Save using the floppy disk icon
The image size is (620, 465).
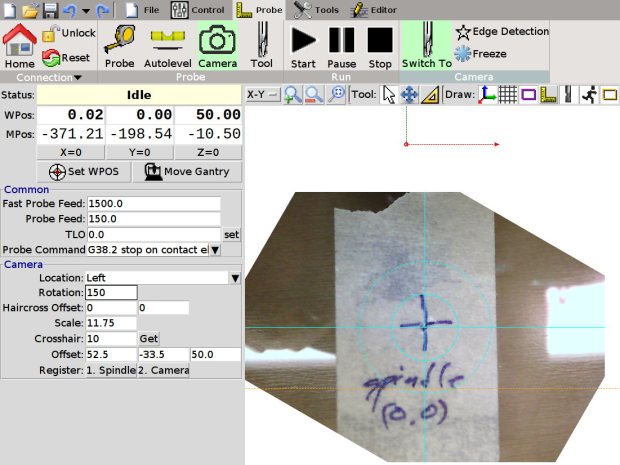50,10
